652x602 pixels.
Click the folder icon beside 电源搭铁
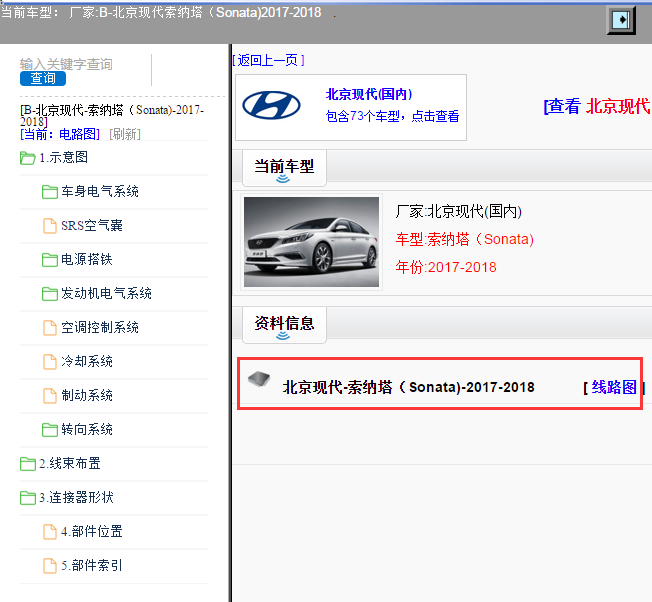point(50,260)
